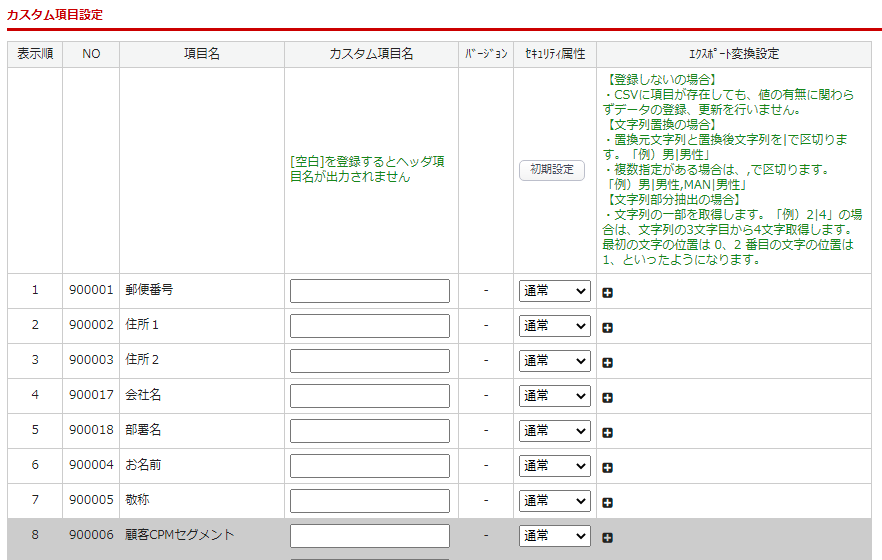Image resolution: width=882 pixels, height=560 pixels.
Task: Open the 通常 dropdown in the 住所1 row
Action: pos(554,326)
